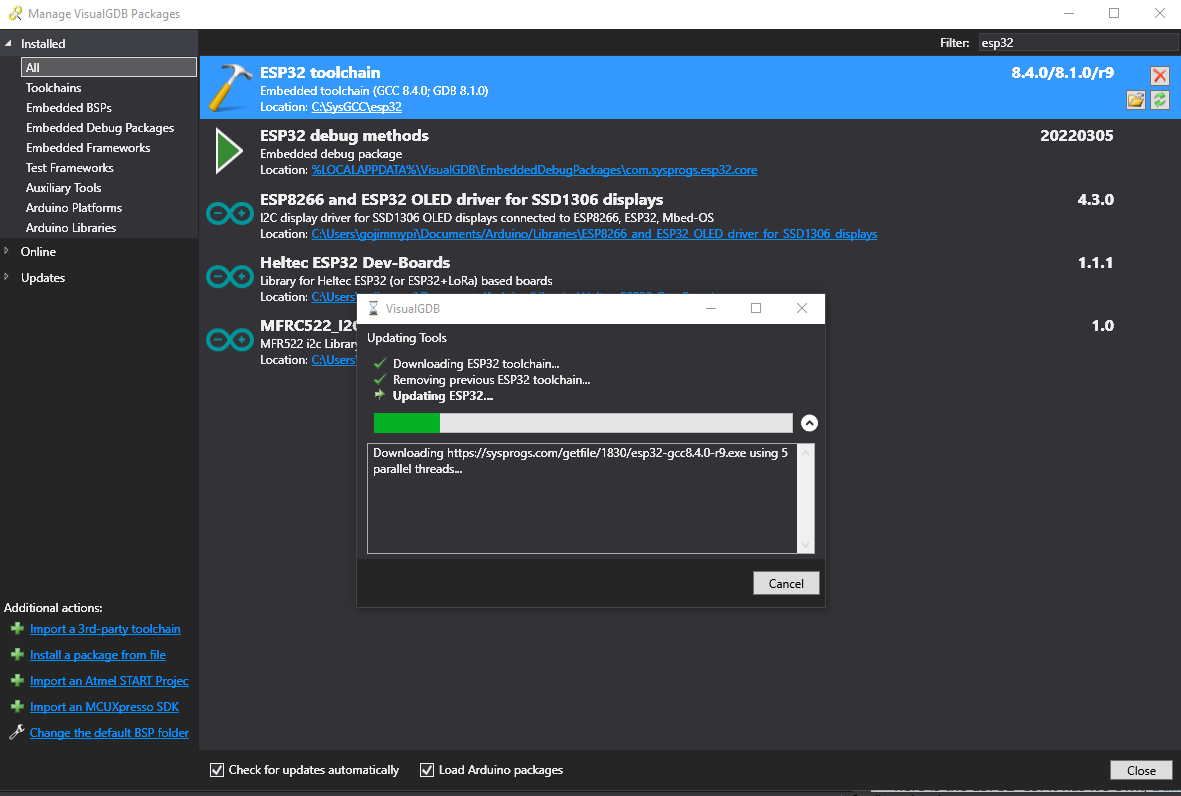
Task: Click the Arduino icon on the SSD1306 driver entry
Action: 229,211
